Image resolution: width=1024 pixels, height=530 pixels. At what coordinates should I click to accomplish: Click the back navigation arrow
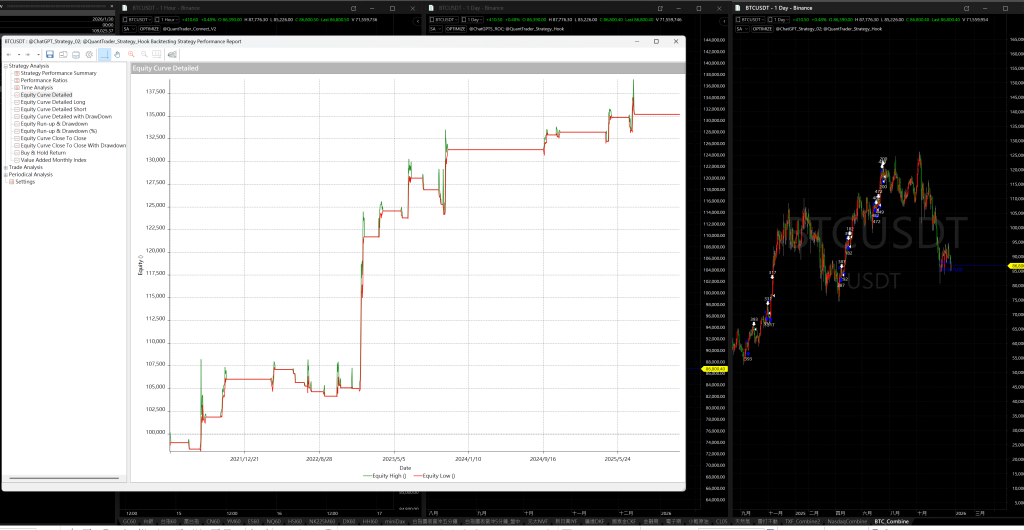pyautogui.click(x=9, y=54)
